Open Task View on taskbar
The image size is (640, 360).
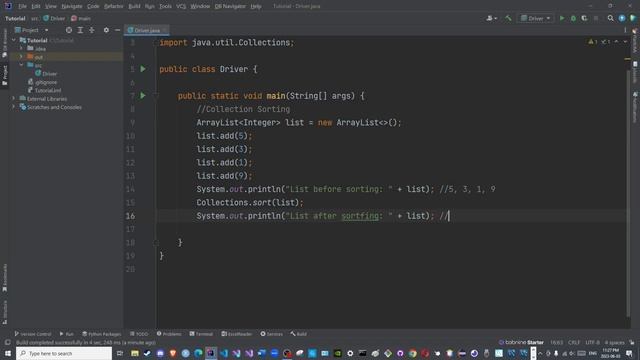click(120, 353)
